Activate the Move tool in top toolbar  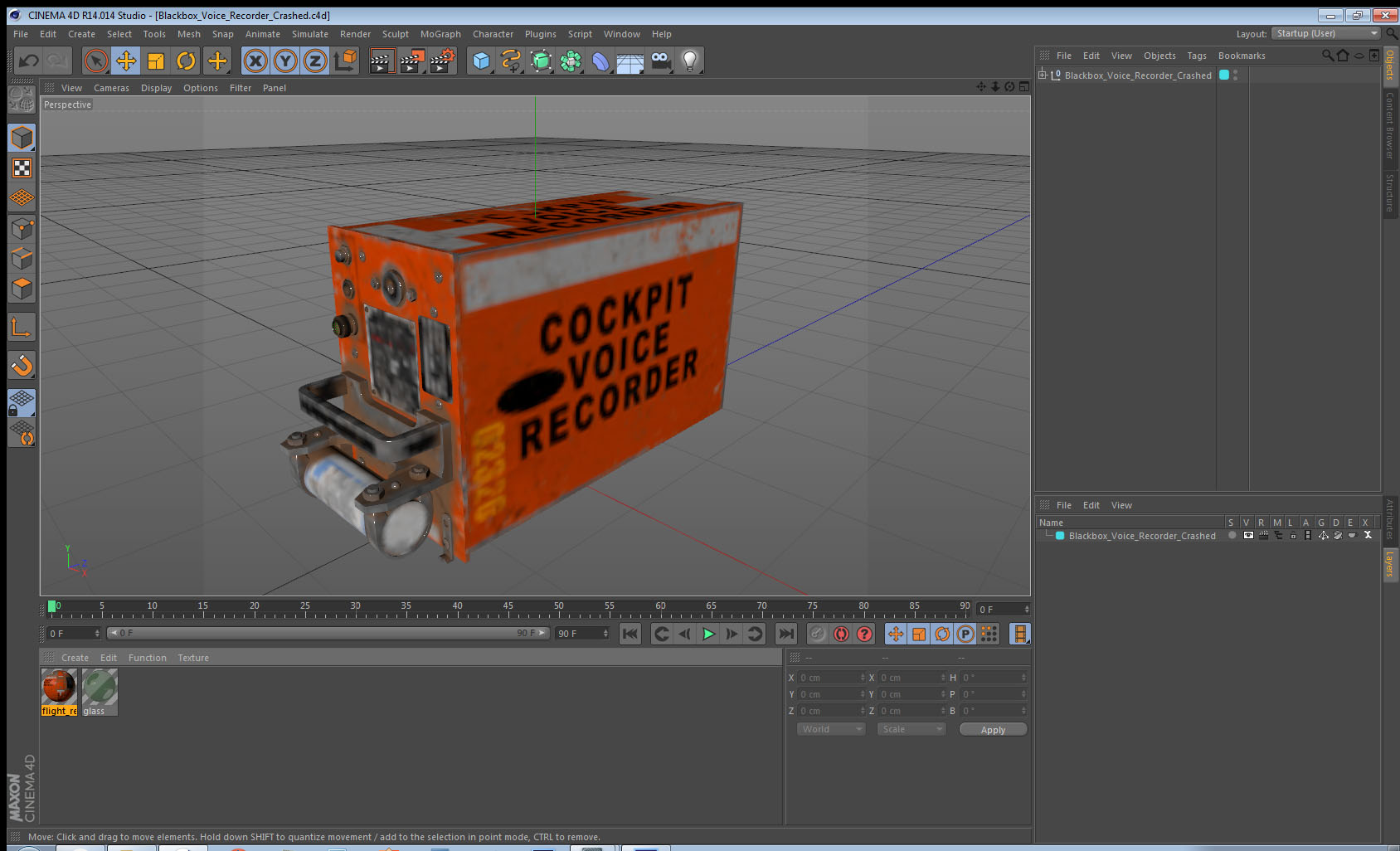coord(126,61)
